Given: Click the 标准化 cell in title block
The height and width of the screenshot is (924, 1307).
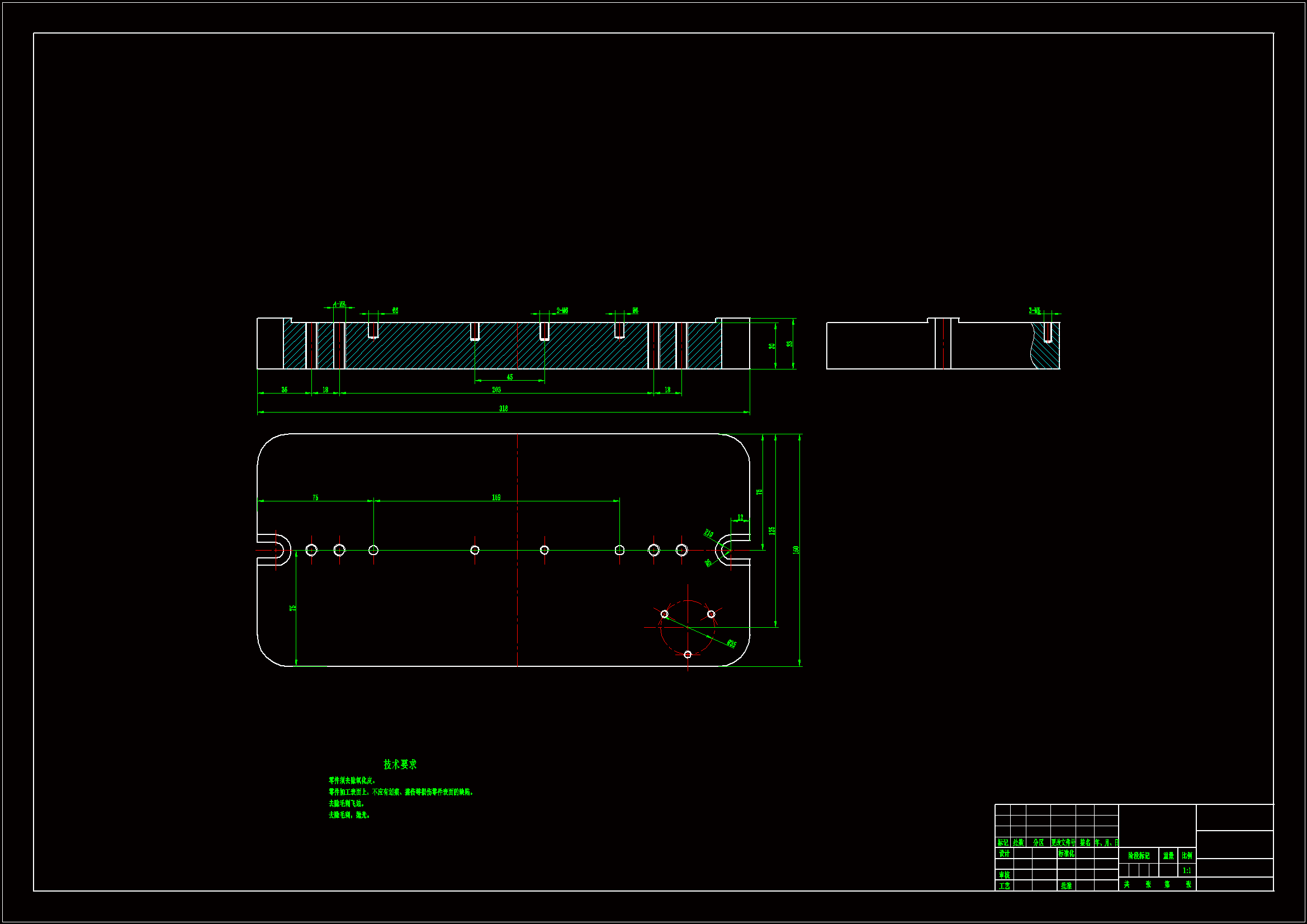Looking at the screenshot, I should click(x=1066, y=854).
